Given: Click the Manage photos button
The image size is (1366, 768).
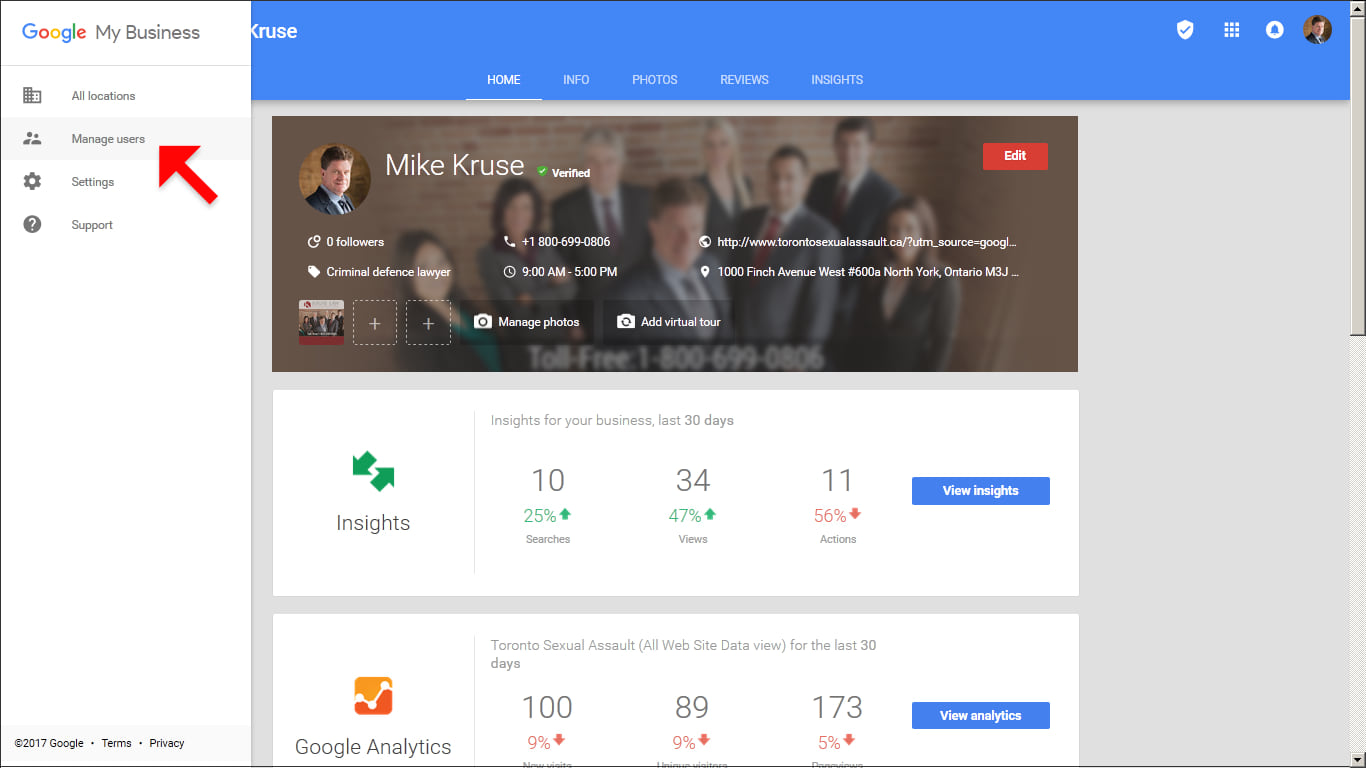Looking at the screenshot, I should (x=527, y=322).
